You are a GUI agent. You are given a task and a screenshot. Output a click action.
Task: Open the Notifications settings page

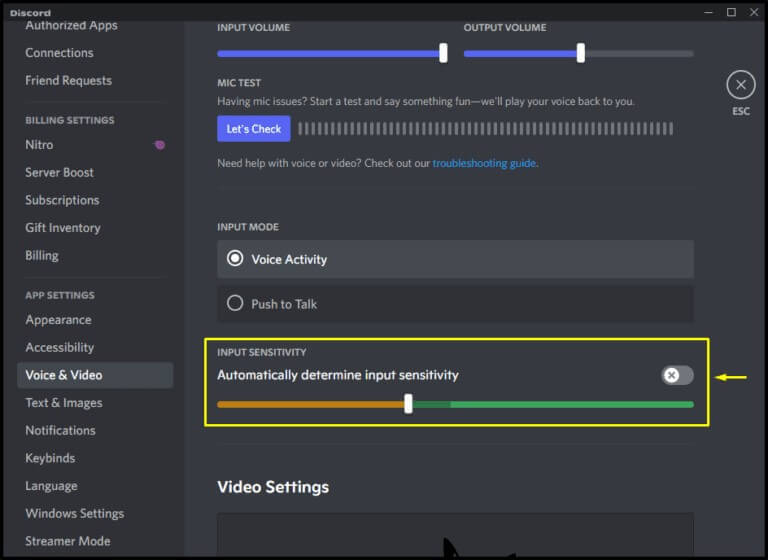61,430
